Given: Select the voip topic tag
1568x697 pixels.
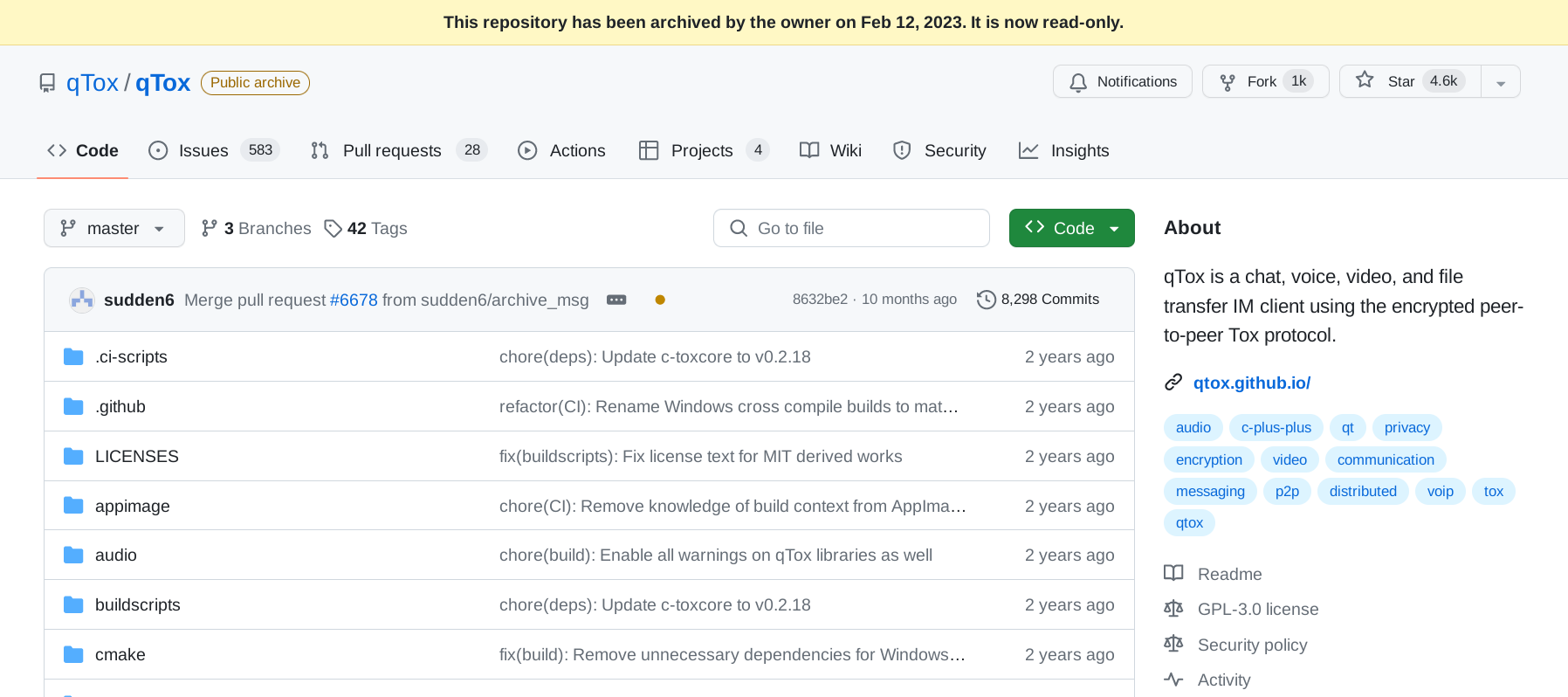Looking at the screenshot, I should tap(1441, 491).
